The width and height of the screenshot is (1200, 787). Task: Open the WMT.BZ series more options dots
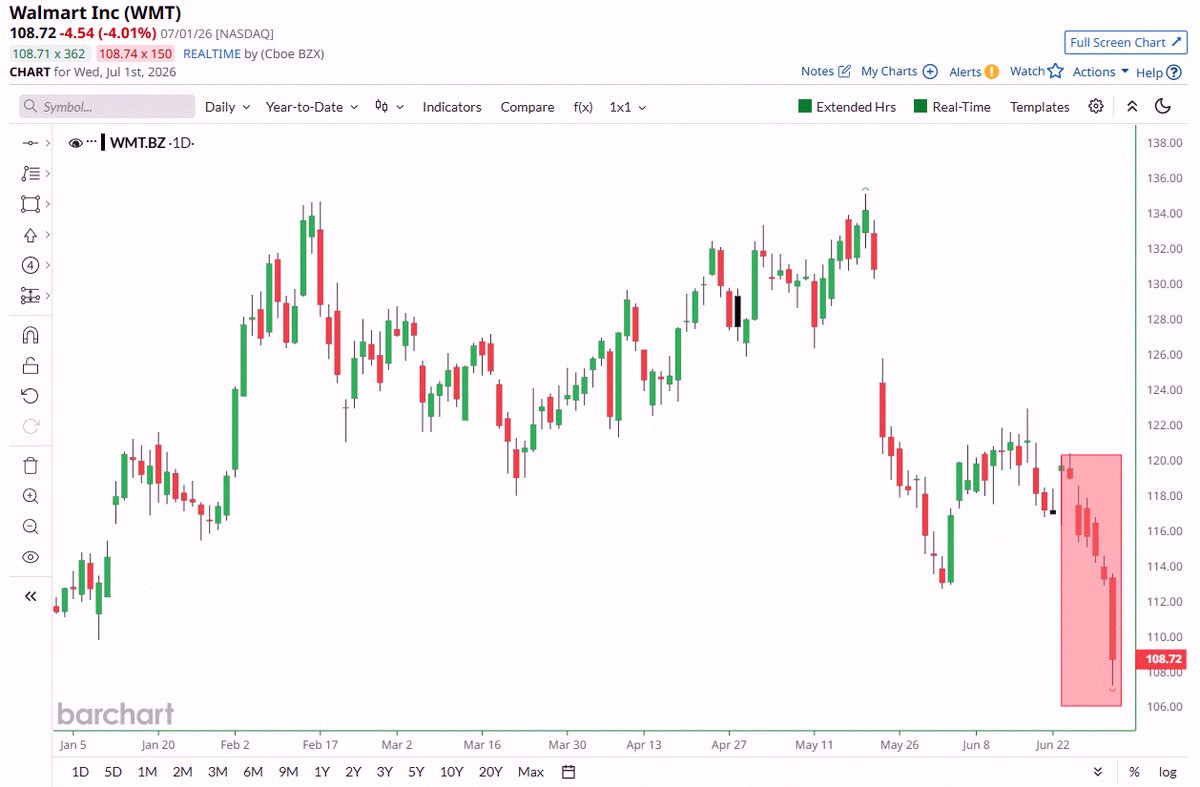[92, 141]
